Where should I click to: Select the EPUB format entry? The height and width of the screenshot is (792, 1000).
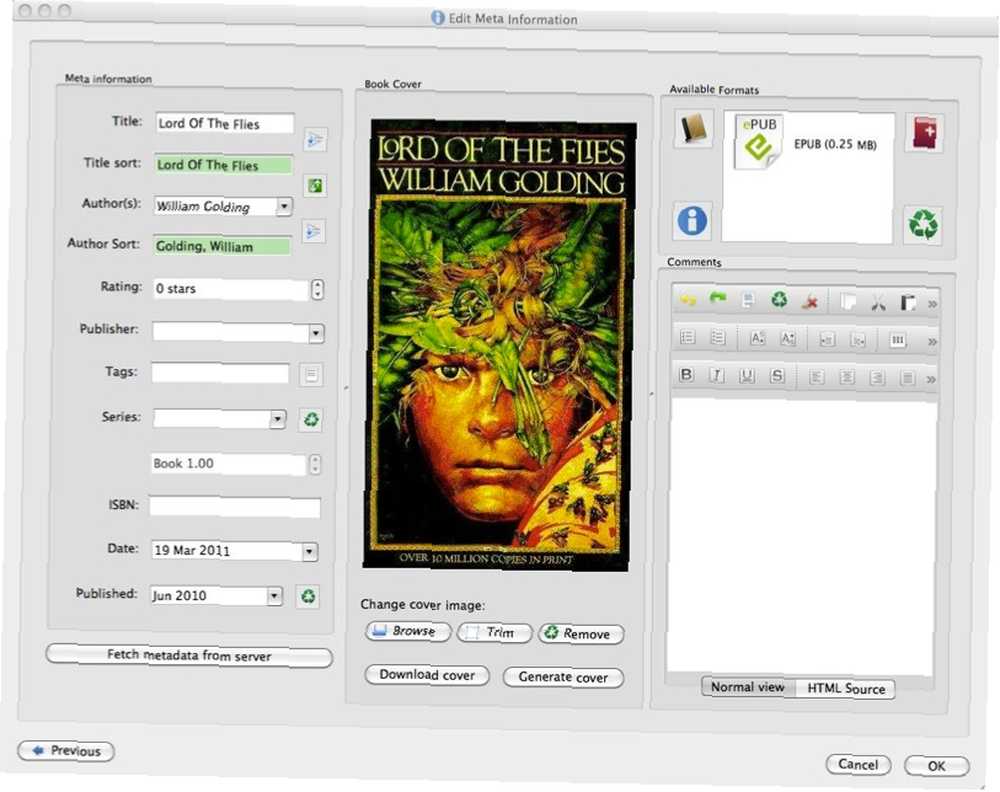tap(807, 143)
